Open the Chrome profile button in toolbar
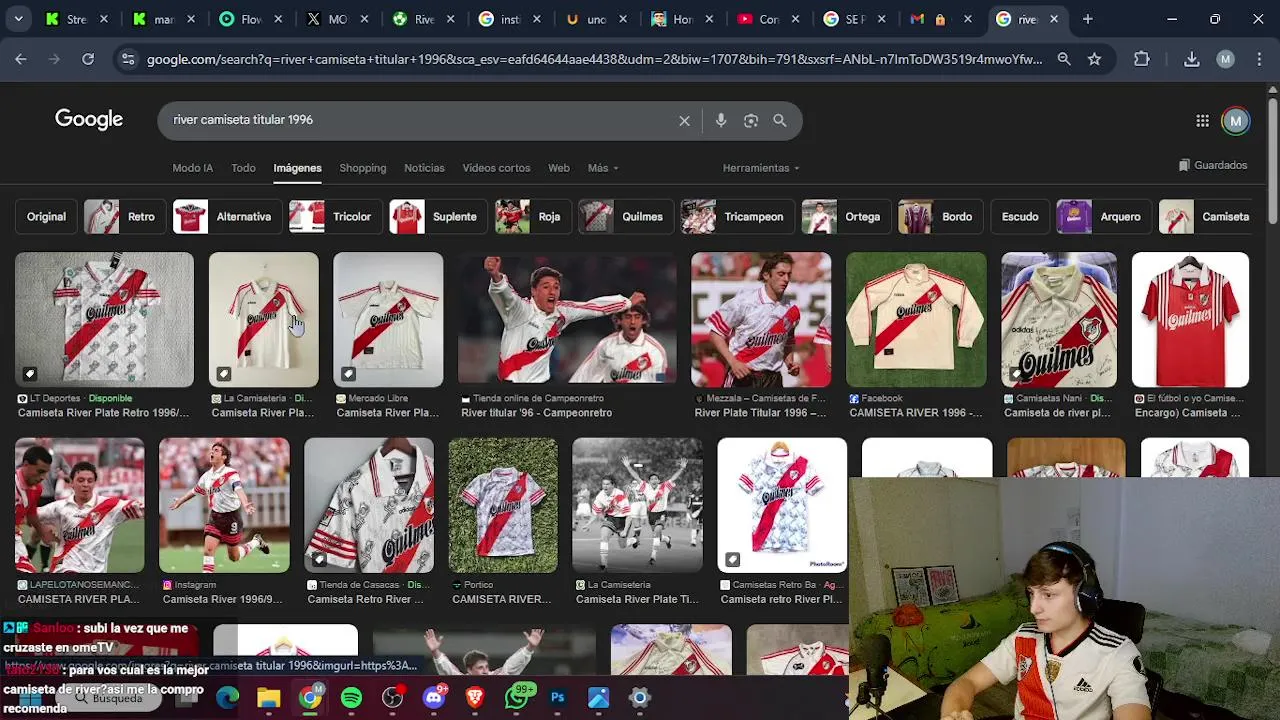 click(x=1225, y=60)
